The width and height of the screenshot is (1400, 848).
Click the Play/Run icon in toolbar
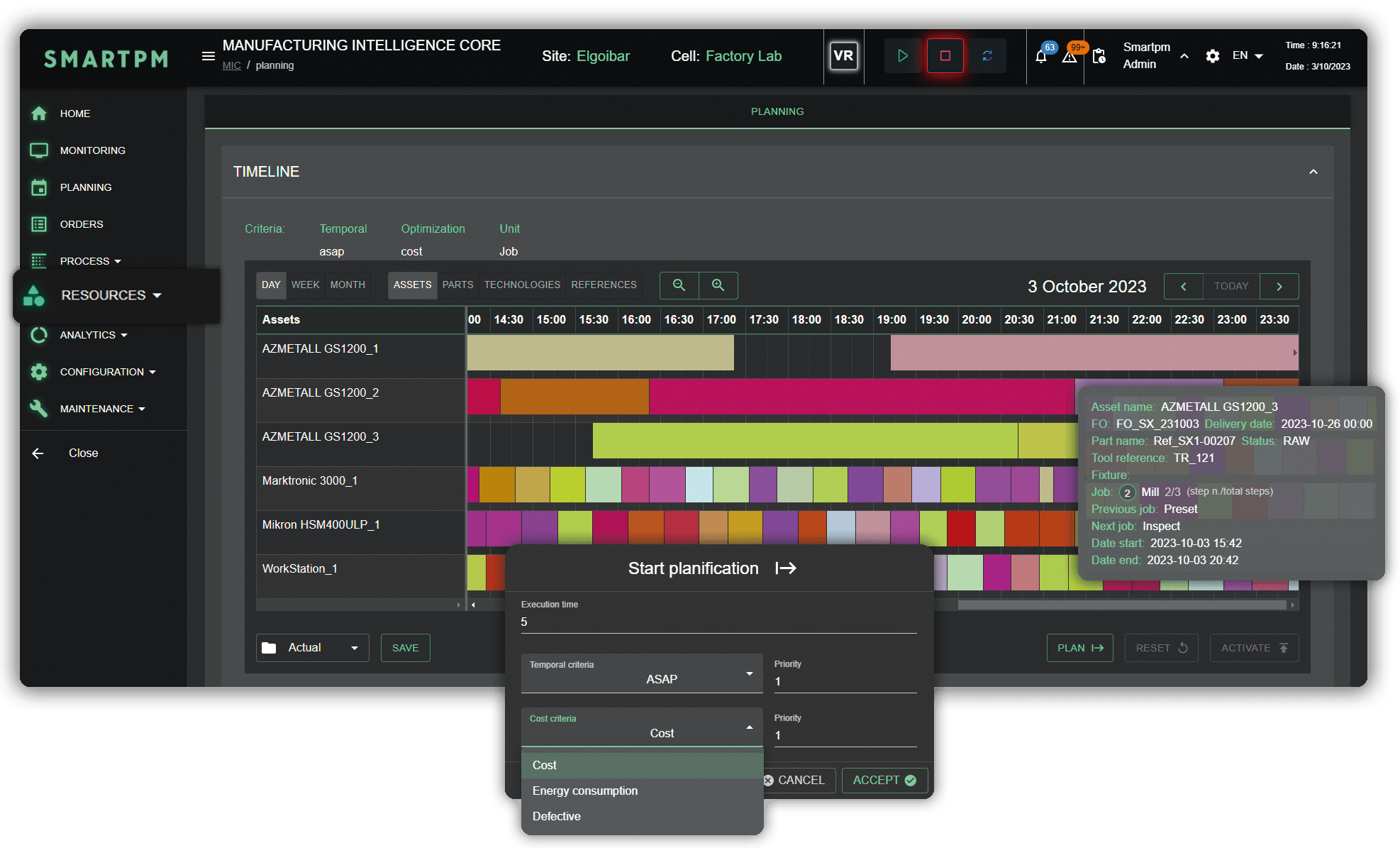click(x=900, y=56)
